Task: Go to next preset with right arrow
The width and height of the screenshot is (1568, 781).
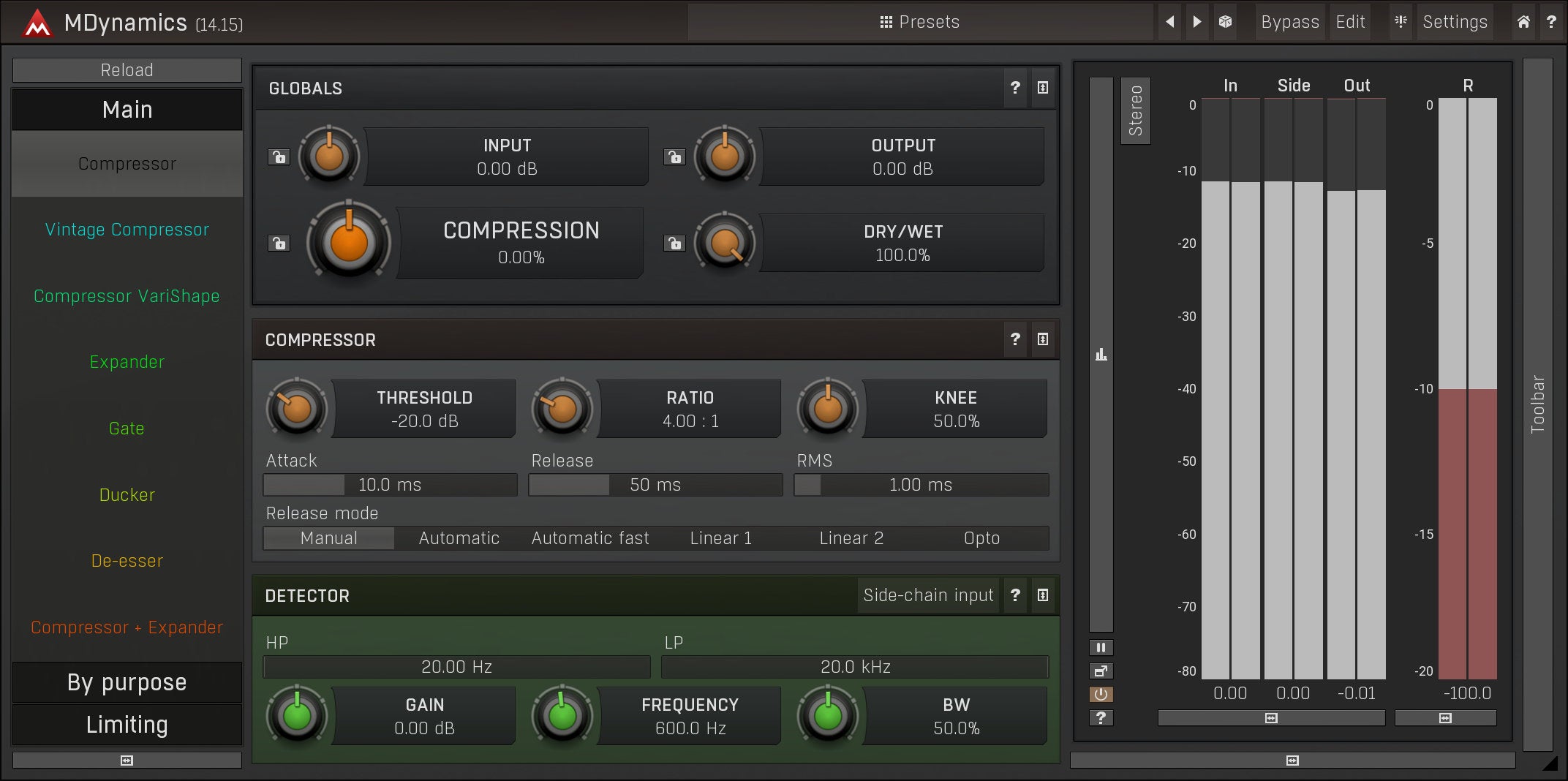Action: click(1197, 22)
